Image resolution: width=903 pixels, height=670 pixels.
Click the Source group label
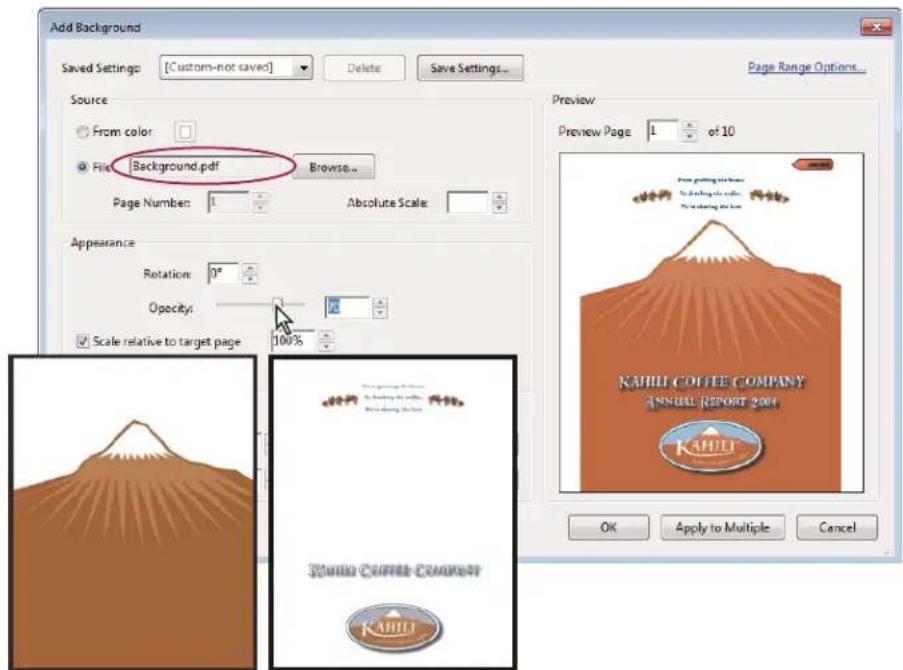pyautogui.click(x=89, y=100)
